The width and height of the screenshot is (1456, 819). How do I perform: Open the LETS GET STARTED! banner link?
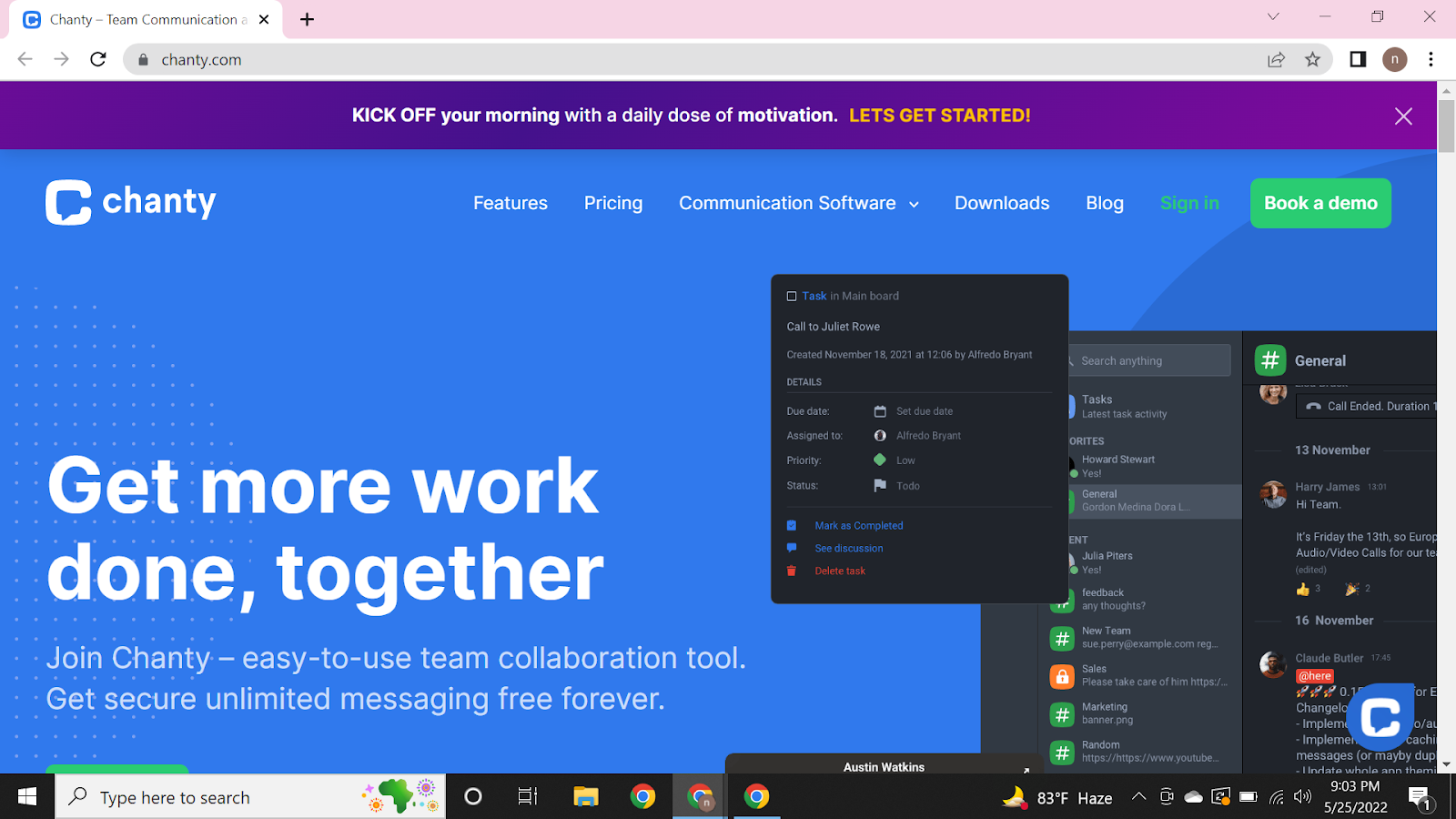coord(939,116)
